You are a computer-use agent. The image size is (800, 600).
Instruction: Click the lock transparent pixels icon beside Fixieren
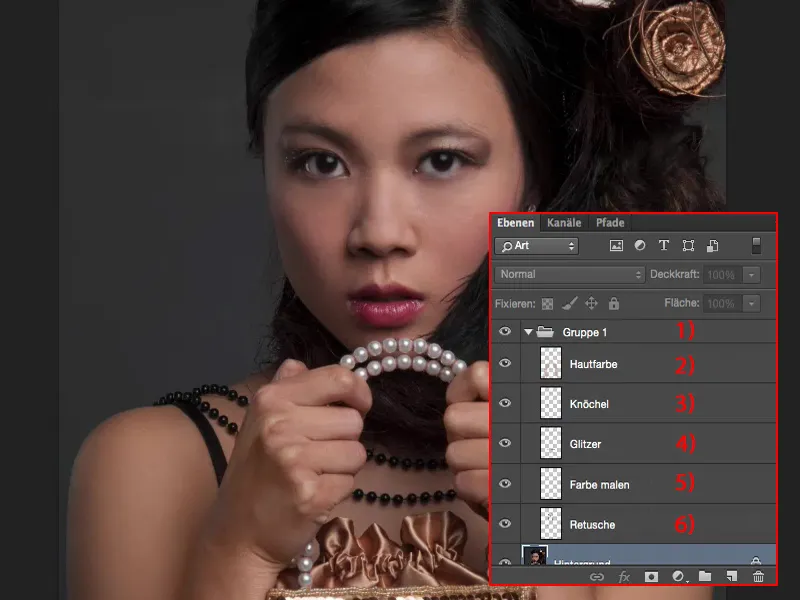pos(546,301)
